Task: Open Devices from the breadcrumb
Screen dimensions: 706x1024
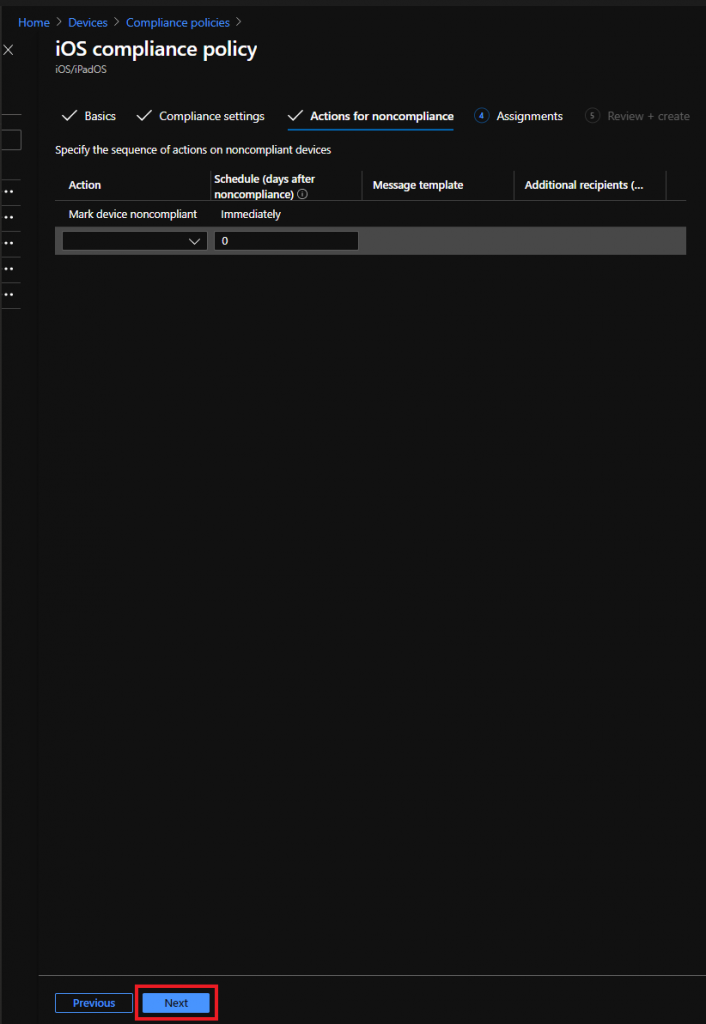Action: [x=88, y=22]
